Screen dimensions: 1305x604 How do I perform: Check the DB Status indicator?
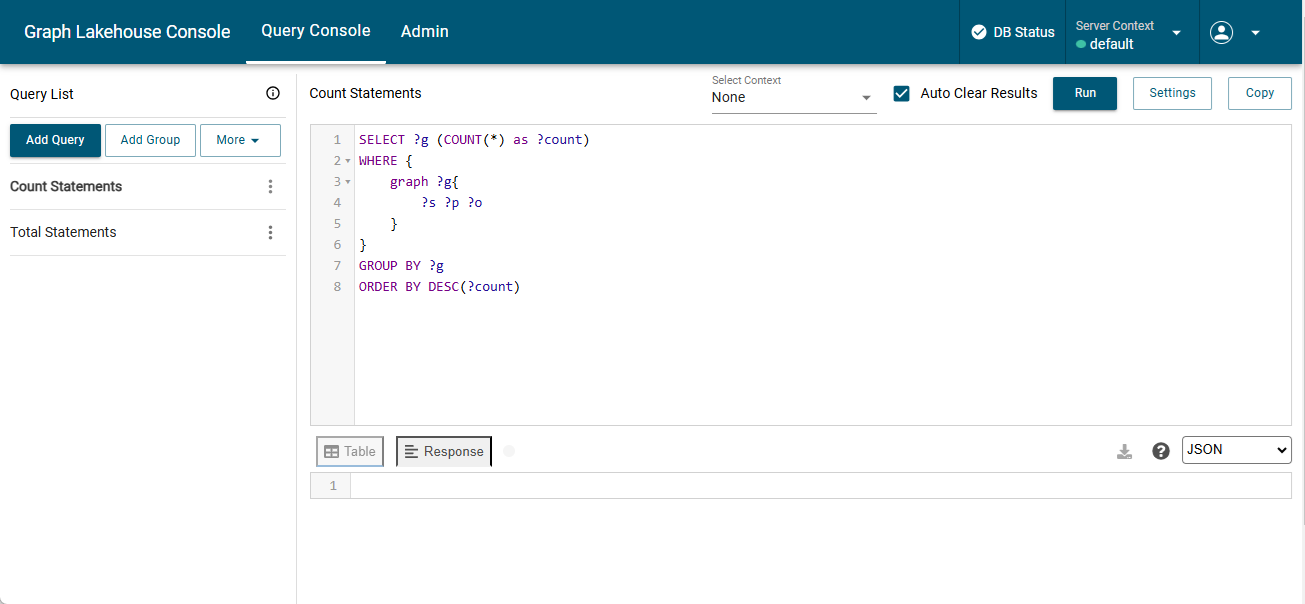pos(1013,32)
